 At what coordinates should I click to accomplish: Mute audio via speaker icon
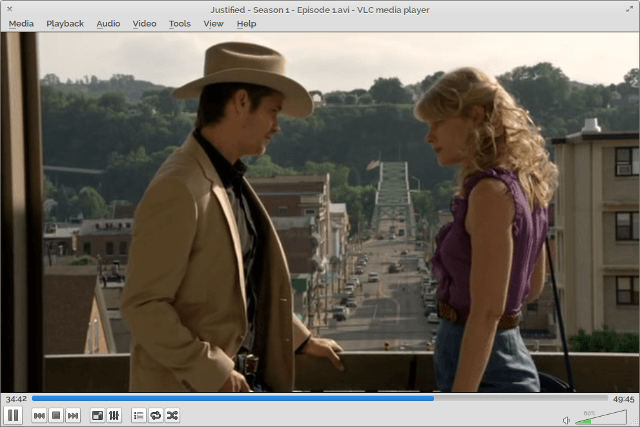tap(566, 420)
